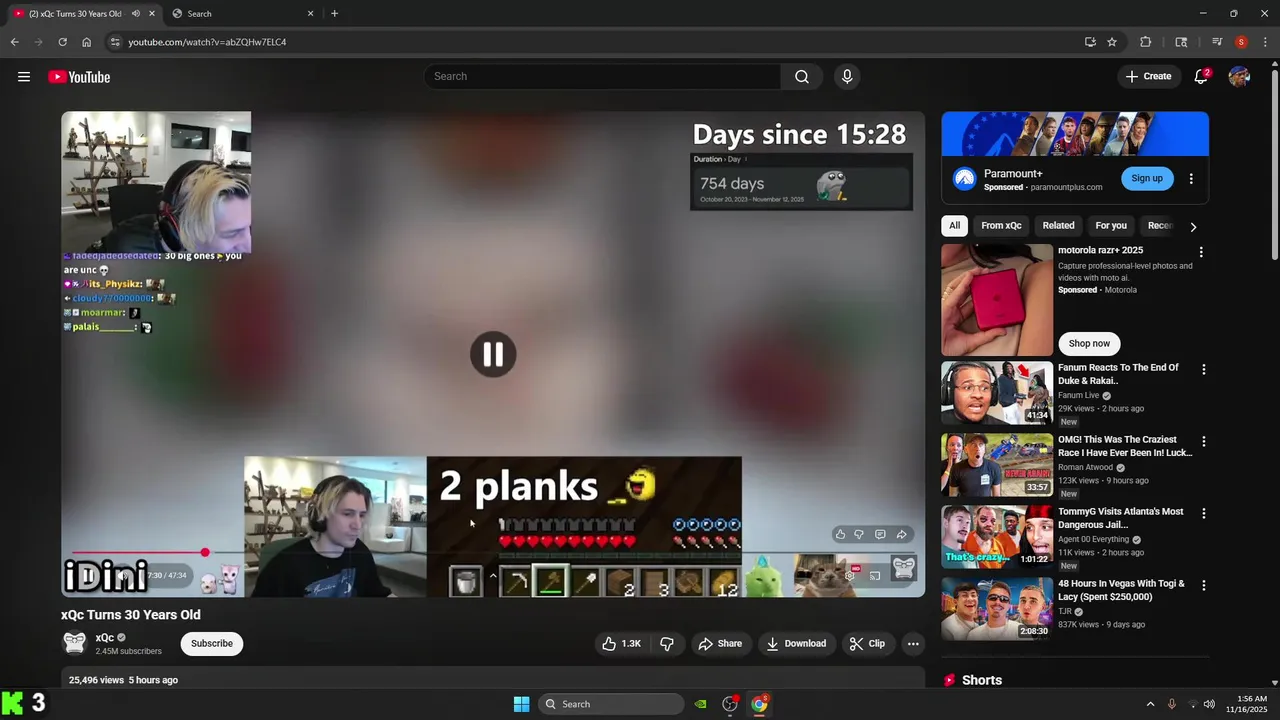The image size is (1280, 720).
Task: Open Fanum Reacts video thumbnail
Action: (997, 393)
